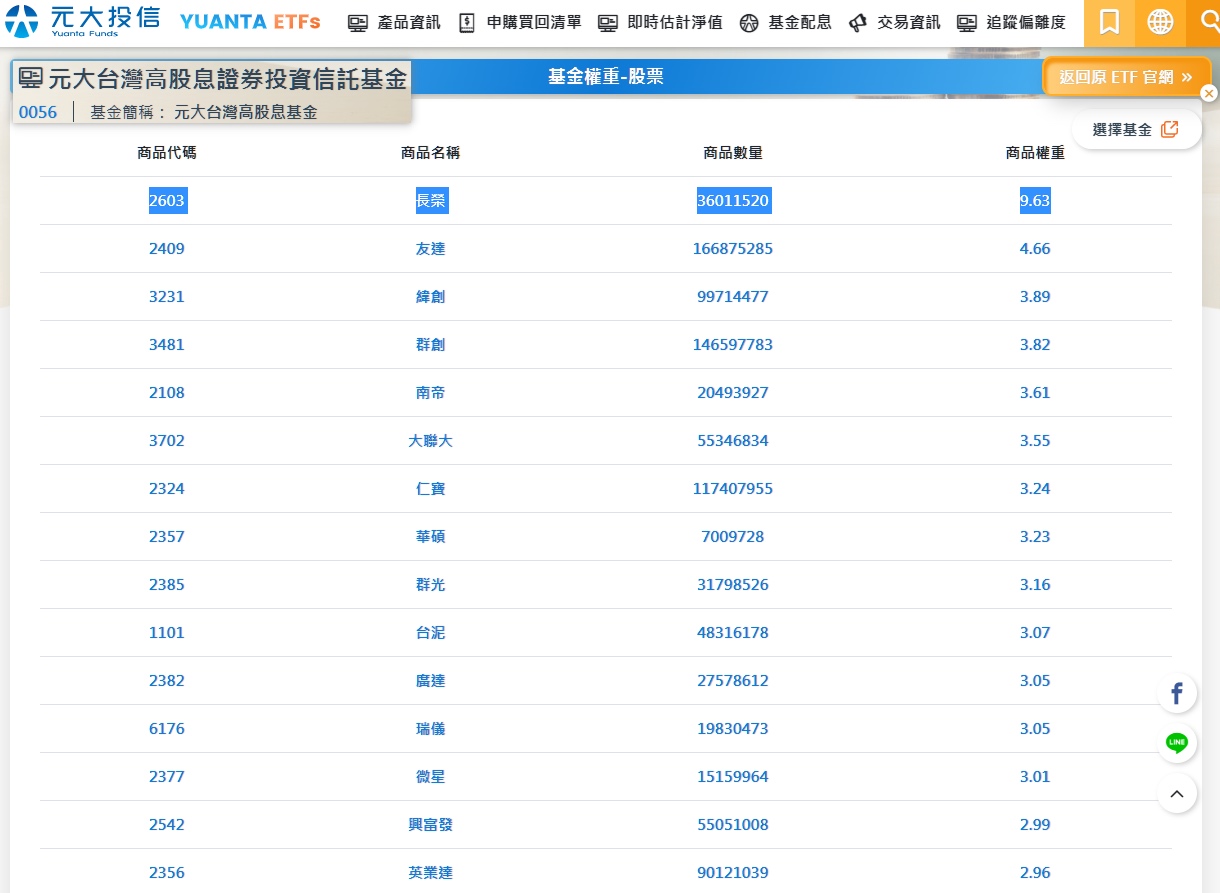Screen dimensions: 1220x893
Task: Click the scroll-to-top arrow button
Action: click(1177, 794)
